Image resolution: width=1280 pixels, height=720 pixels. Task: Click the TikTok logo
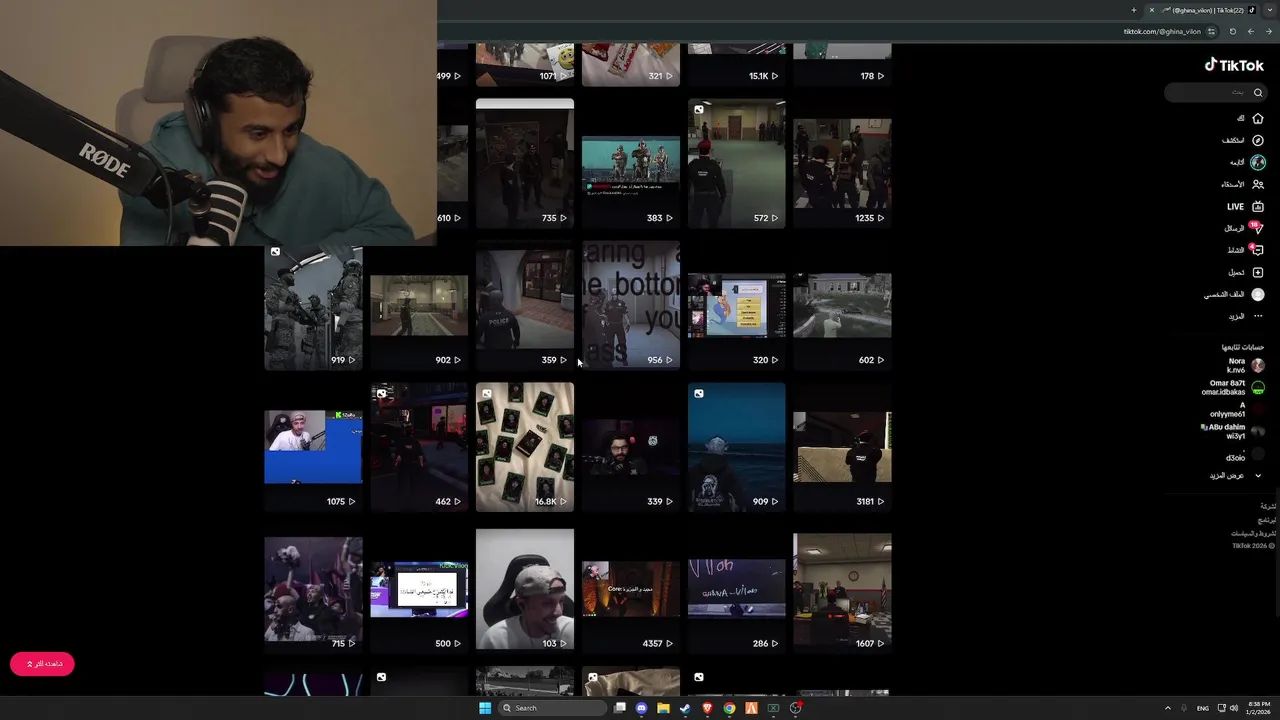1234,65
